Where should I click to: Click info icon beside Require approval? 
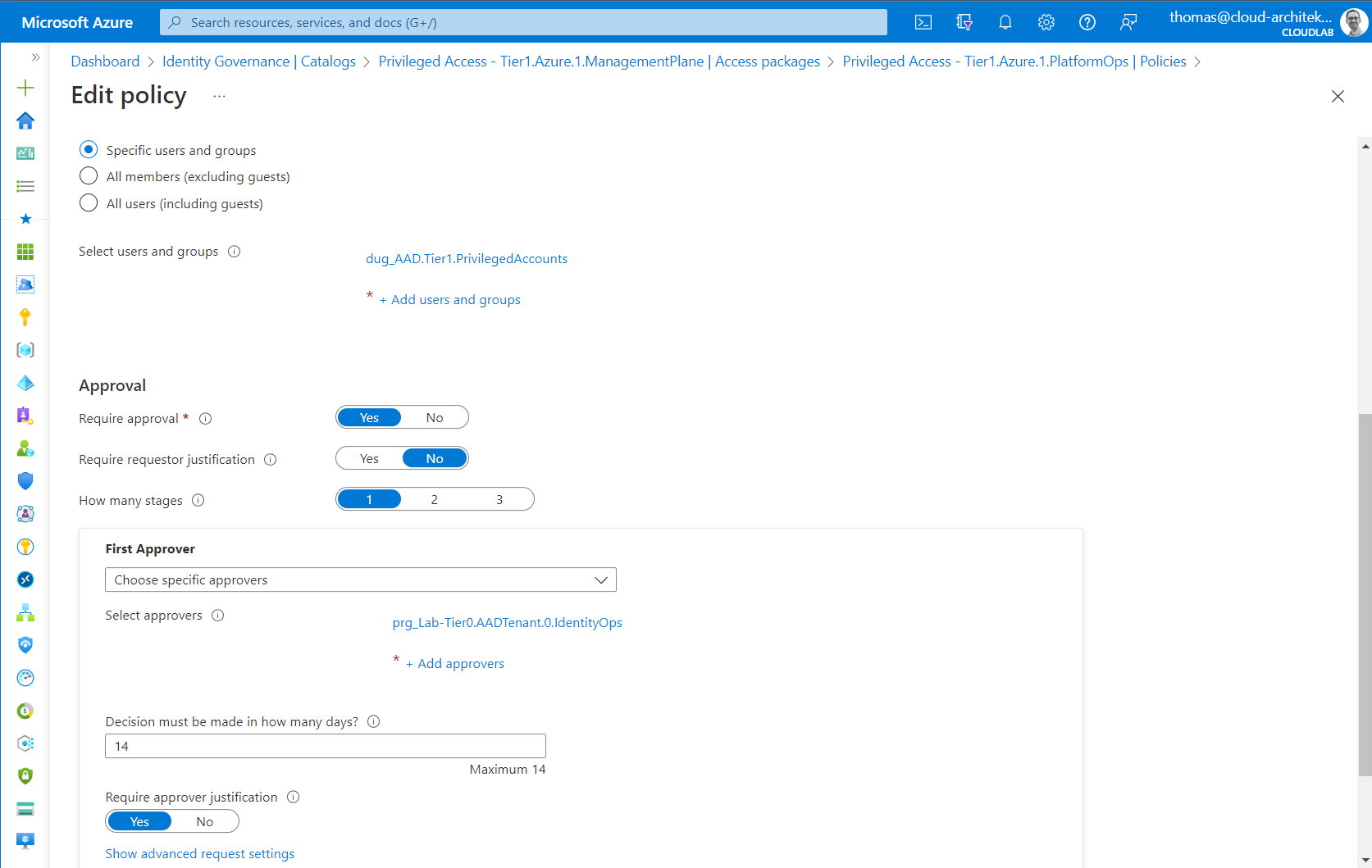pyautogui.click(x=206, y=419)
